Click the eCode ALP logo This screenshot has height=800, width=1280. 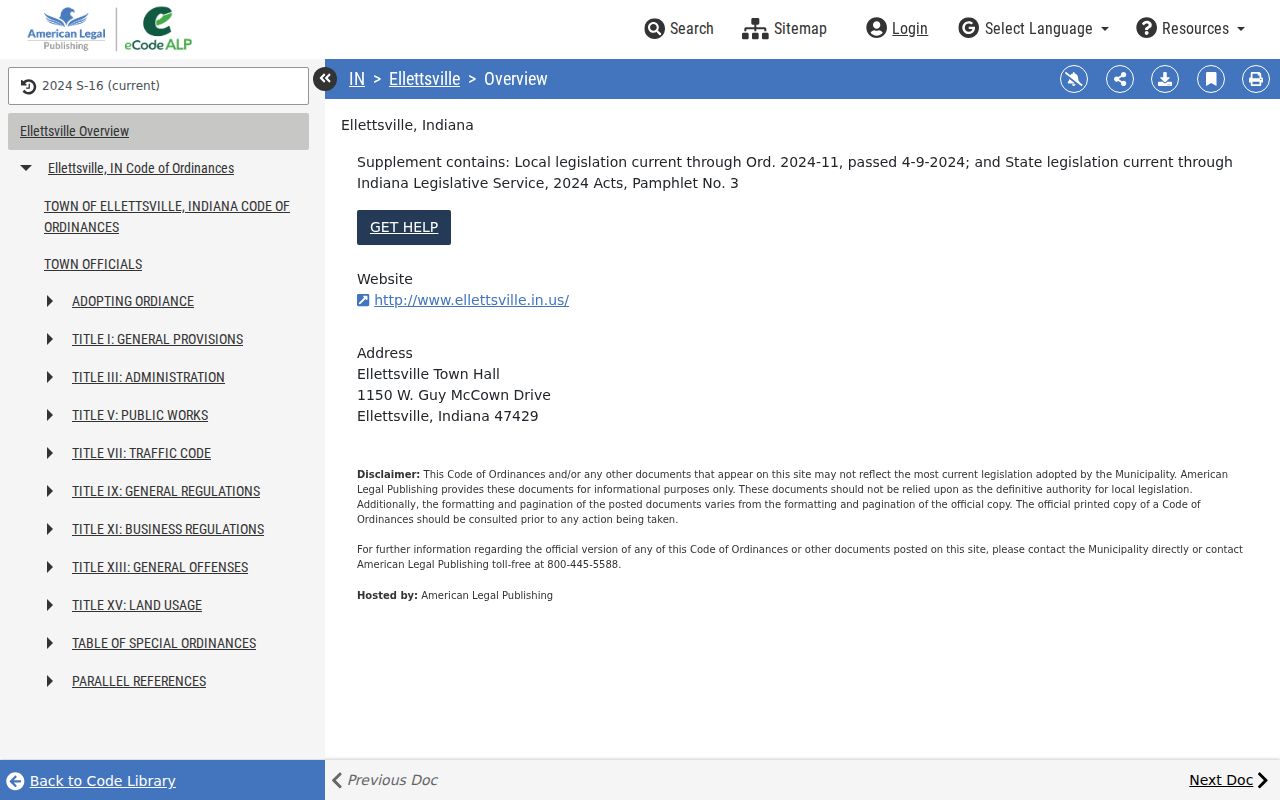click(x=158, y=29)
